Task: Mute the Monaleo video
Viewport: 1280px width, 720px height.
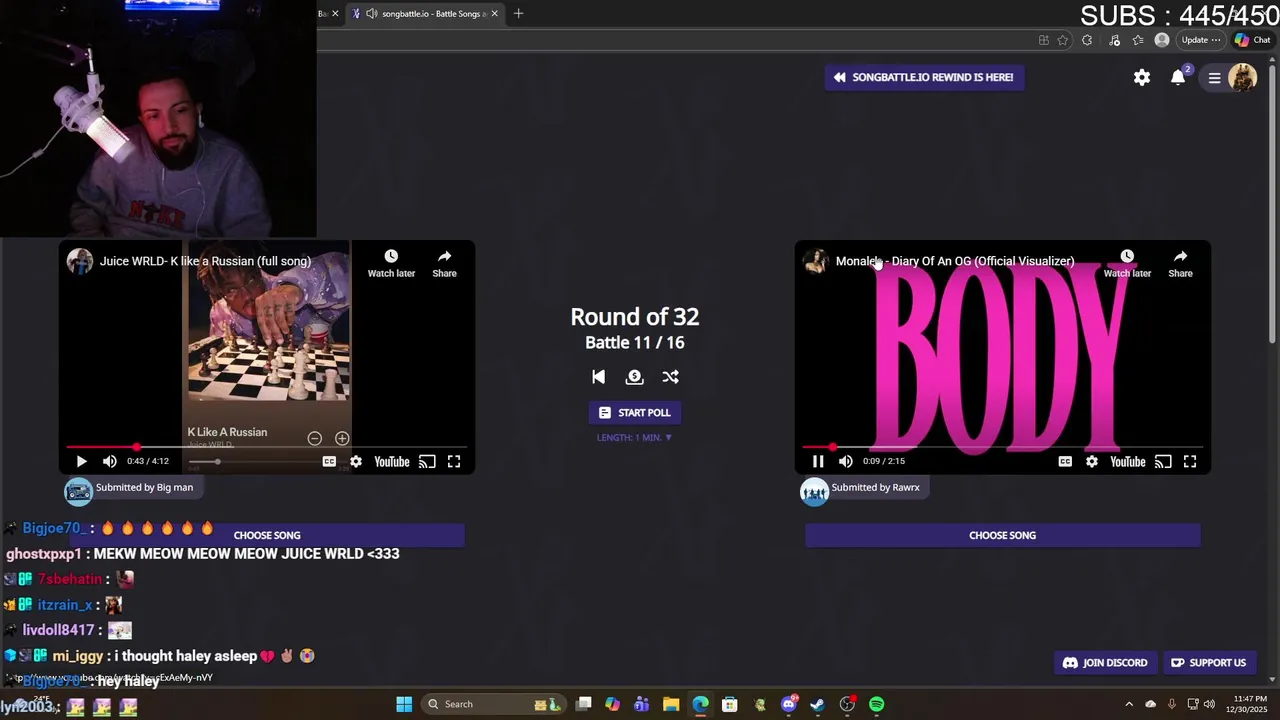Action: tap(846, 461)
